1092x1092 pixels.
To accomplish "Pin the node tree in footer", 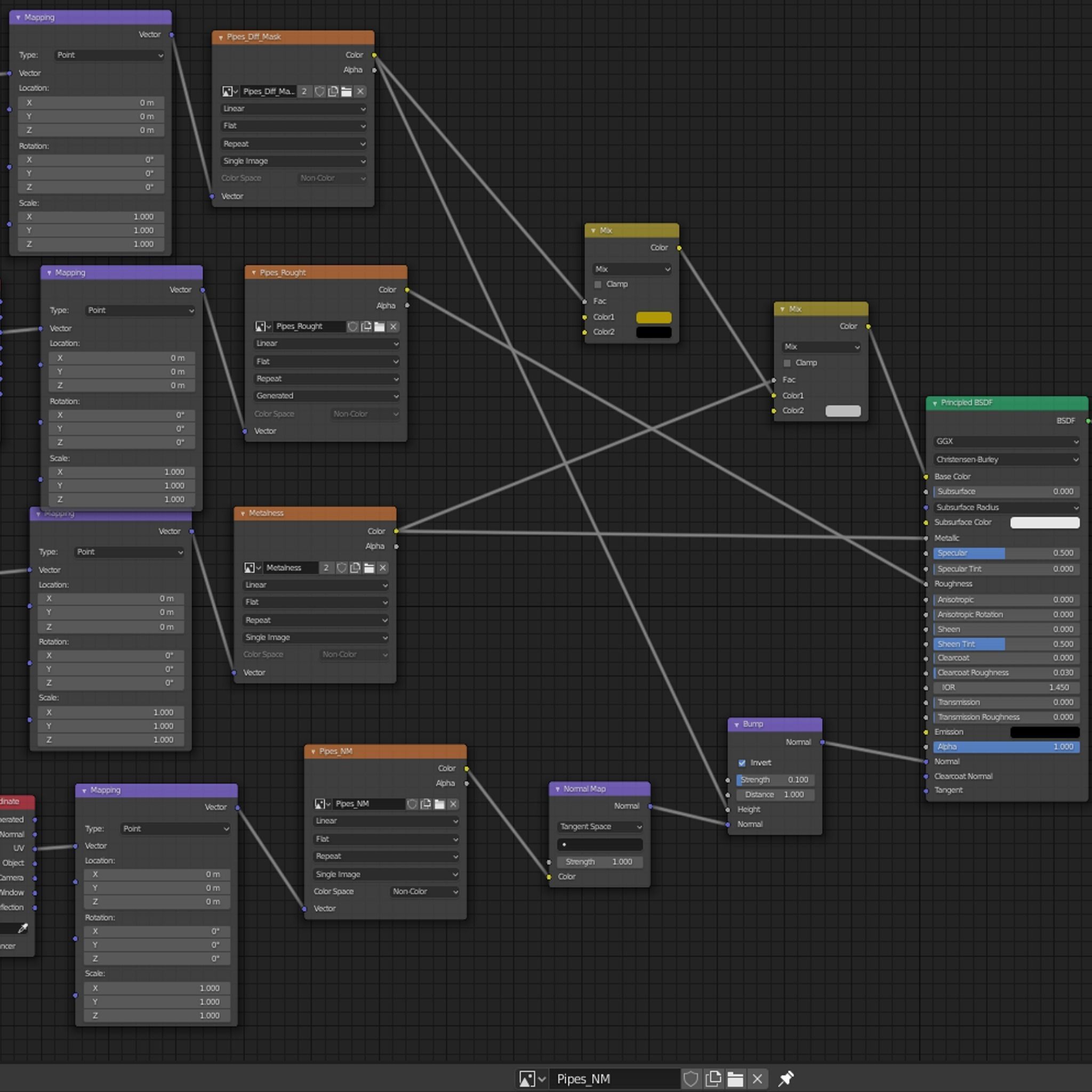I will click(785, 1079).
